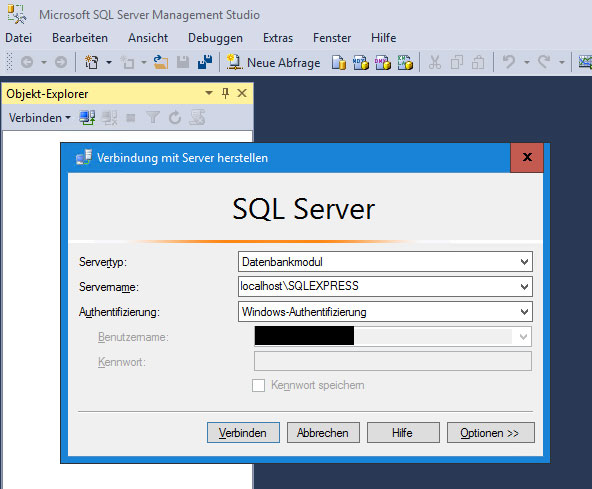The width and height of the screenshot is (592, 489).
Task: Click the XMLA query icon
Action: click(405, 62)
